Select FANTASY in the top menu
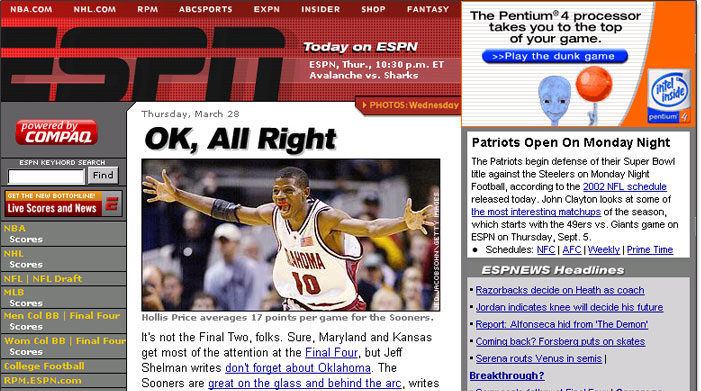The width and height of the screenshot is (701, 391). point(428,9)
